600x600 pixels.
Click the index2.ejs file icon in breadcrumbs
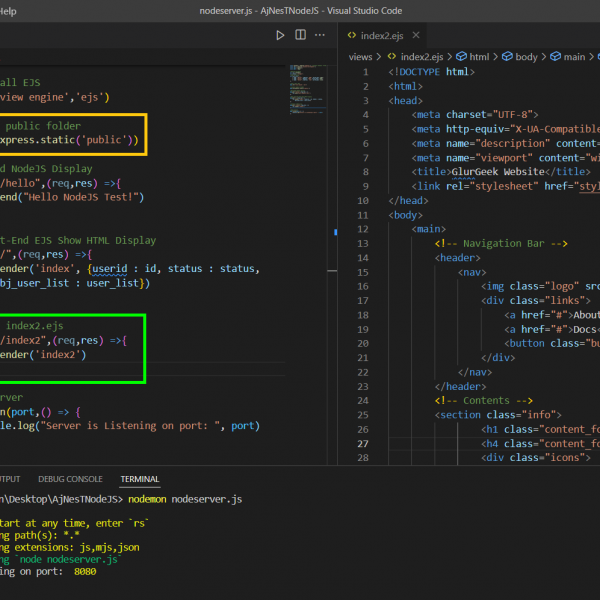tap(390, 57)
